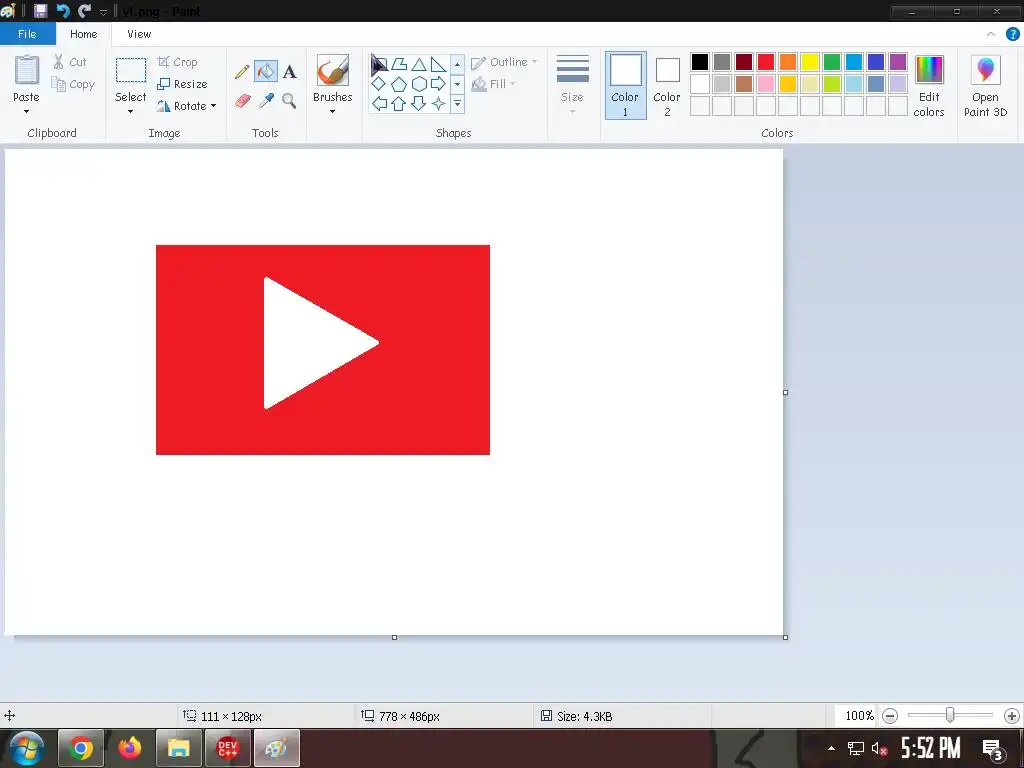The width and height of the screenshot is (1024, 768).
Task: Choose the red color swatch
Action: [x=766, y=62]
